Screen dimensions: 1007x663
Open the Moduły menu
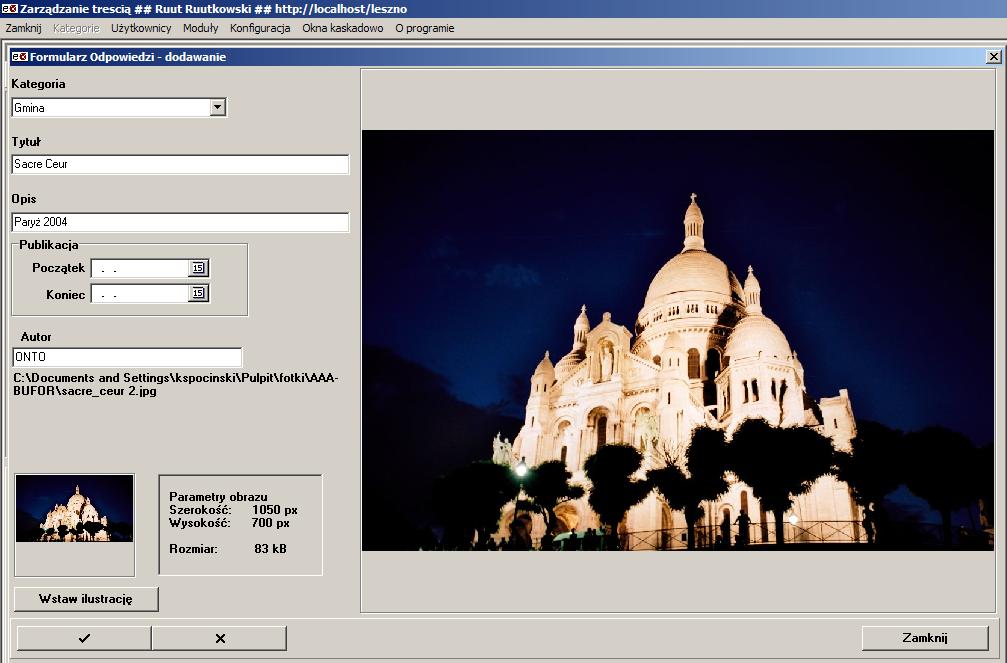[x=200, y=28]
